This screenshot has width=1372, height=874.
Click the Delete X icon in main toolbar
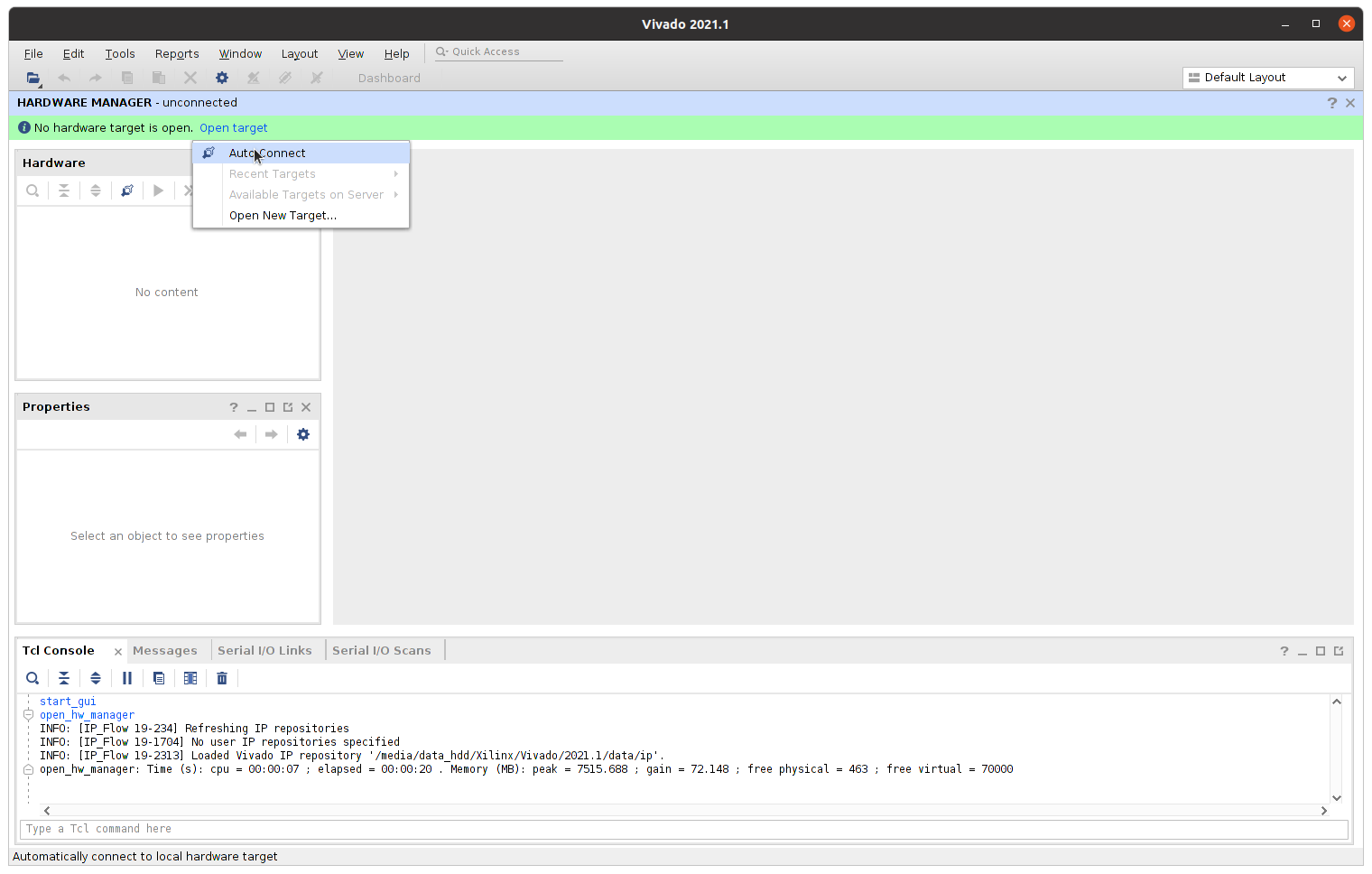(190, 79)
